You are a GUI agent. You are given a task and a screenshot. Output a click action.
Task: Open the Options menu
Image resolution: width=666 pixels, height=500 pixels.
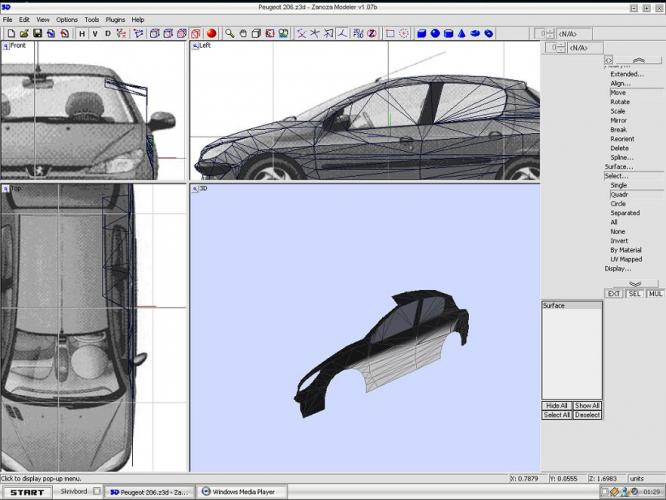(x=66, y=20)
